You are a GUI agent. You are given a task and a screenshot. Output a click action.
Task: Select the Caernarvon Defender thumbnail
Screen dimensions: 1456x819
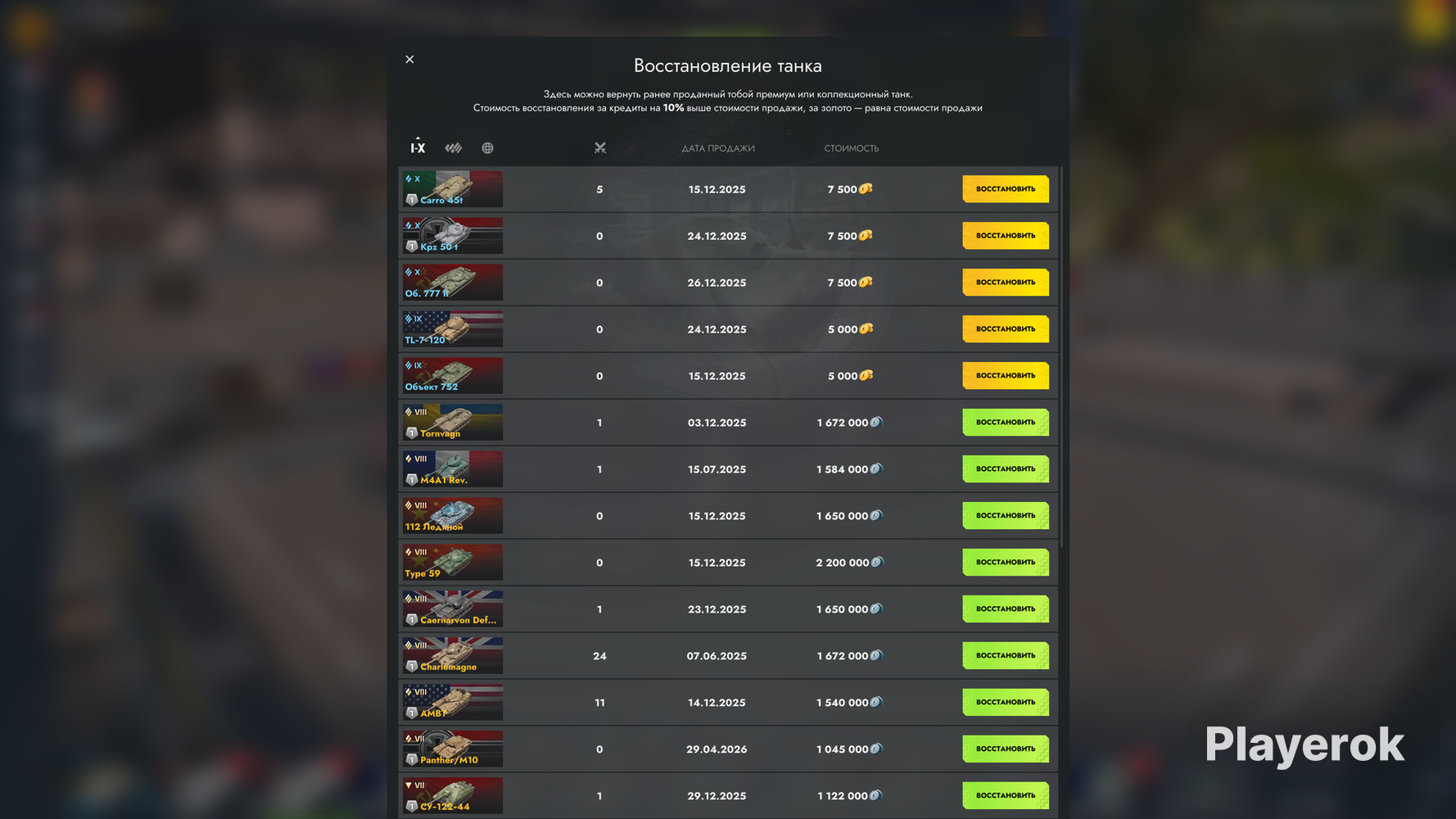click(453, 609)
